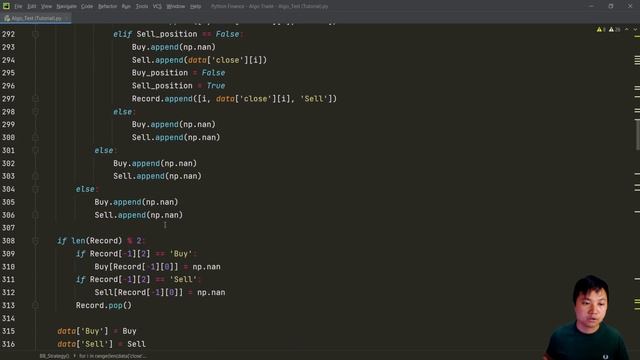Screen dimensions: 640x360
Task: Click 'Sell_position = True' on line 296
Action: click(178, 86)
